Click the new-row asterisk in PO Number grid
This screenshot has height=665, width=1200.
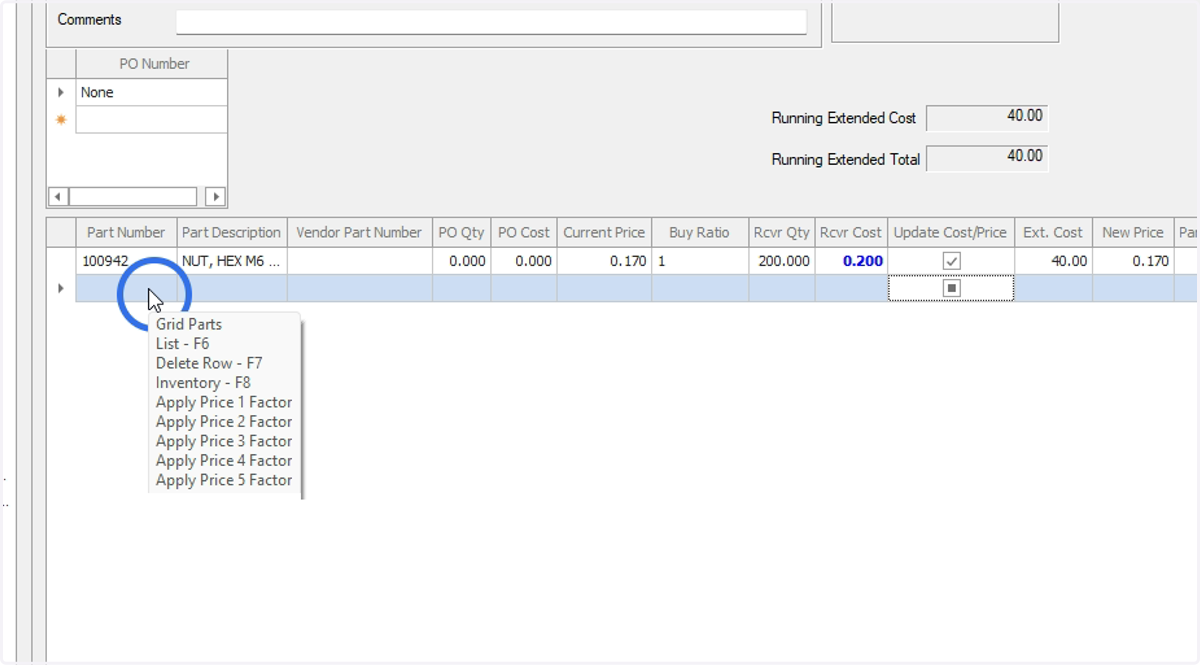tap(61, 120)
